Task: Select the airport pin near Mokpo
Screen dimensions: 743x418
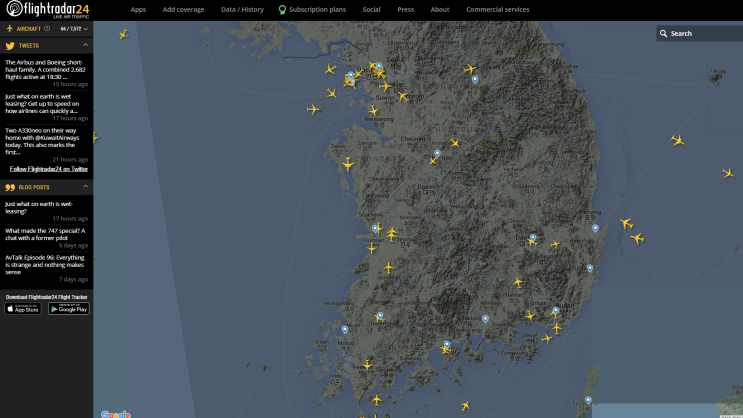Action: pyautogui.click(x=344, y=330)
